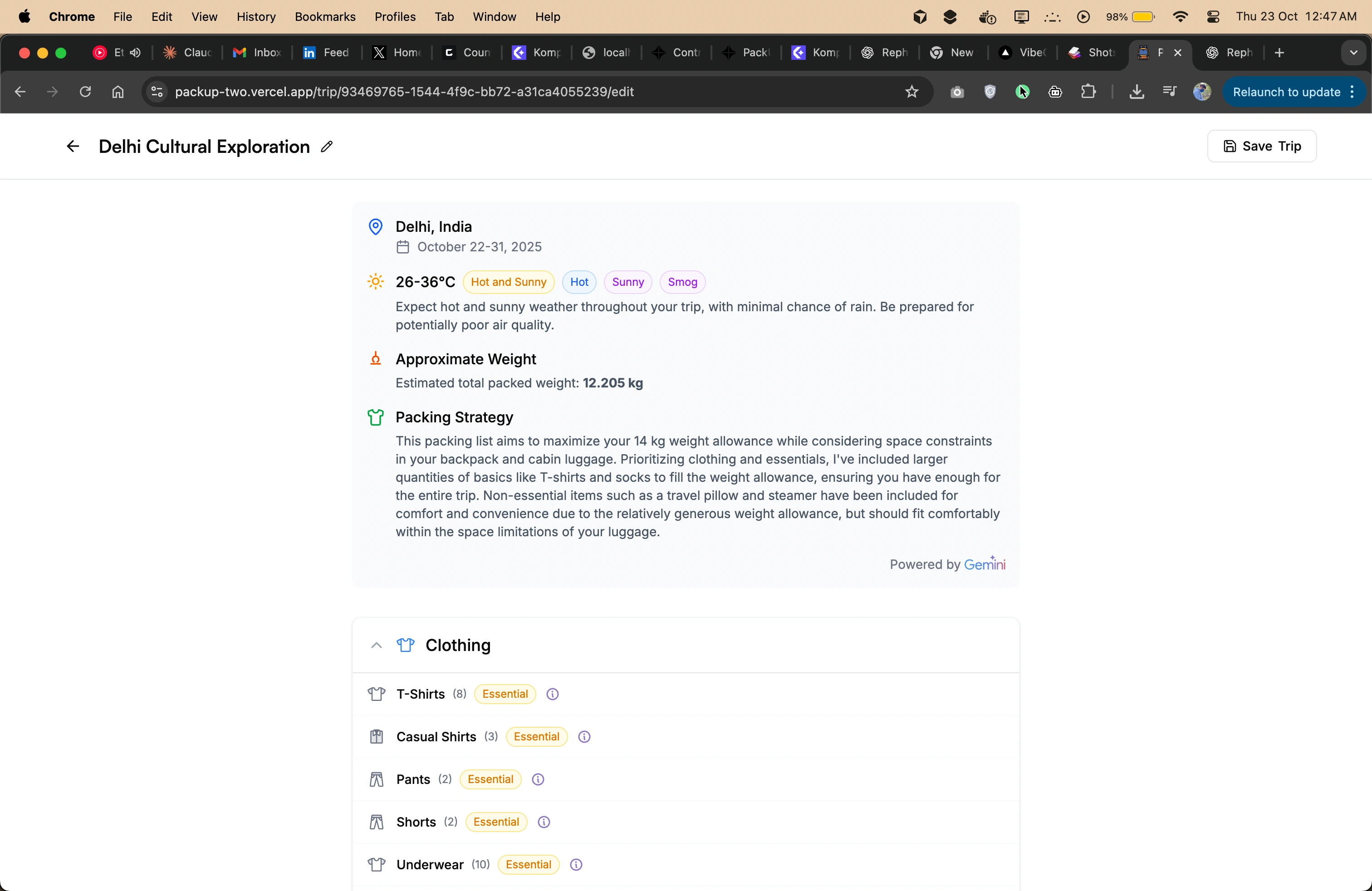
Task: Show info for Underwear item
Action: 576,865
